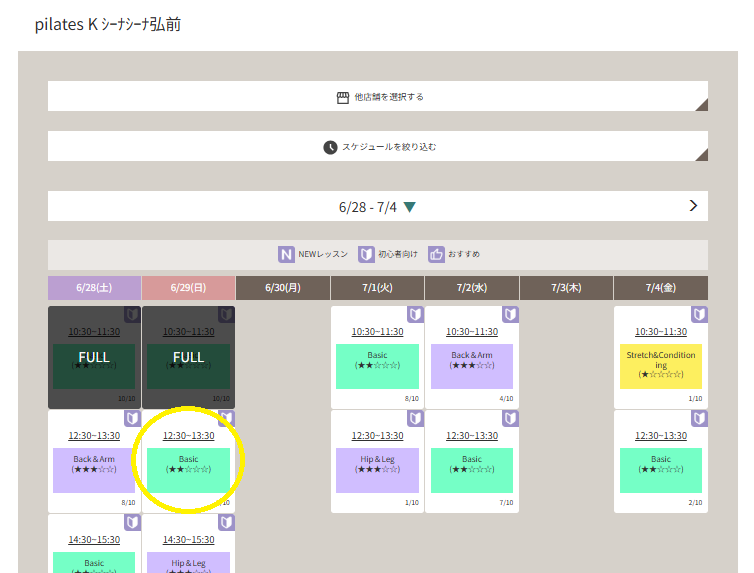Viewport: 754px width, 573px height.
Task: Open 7/2 10:30~11:30 lesson time link
Action: (472, 332)
